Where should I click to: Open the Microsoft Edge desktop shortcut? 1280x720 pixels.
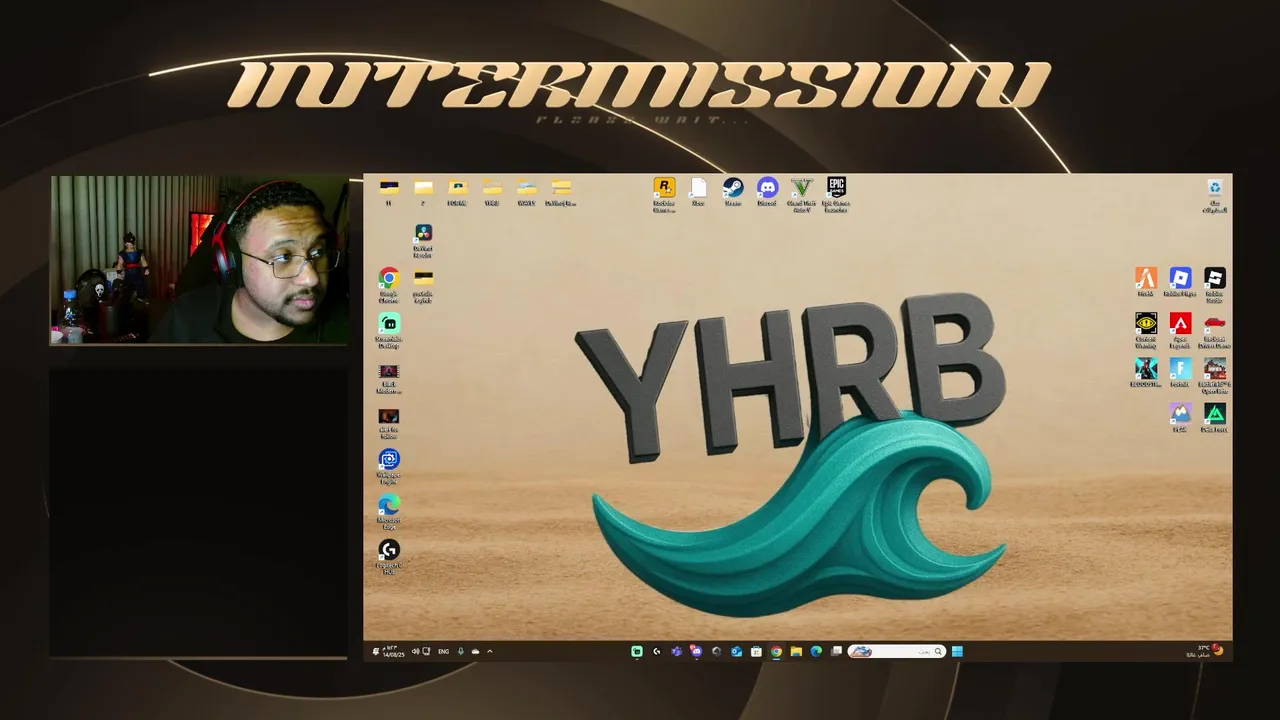[x=389, y=511]
